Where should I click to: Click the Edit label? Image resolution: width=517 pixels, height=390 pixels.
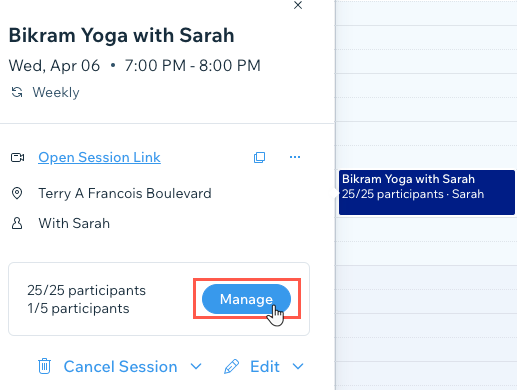click(x=265, y=367)
